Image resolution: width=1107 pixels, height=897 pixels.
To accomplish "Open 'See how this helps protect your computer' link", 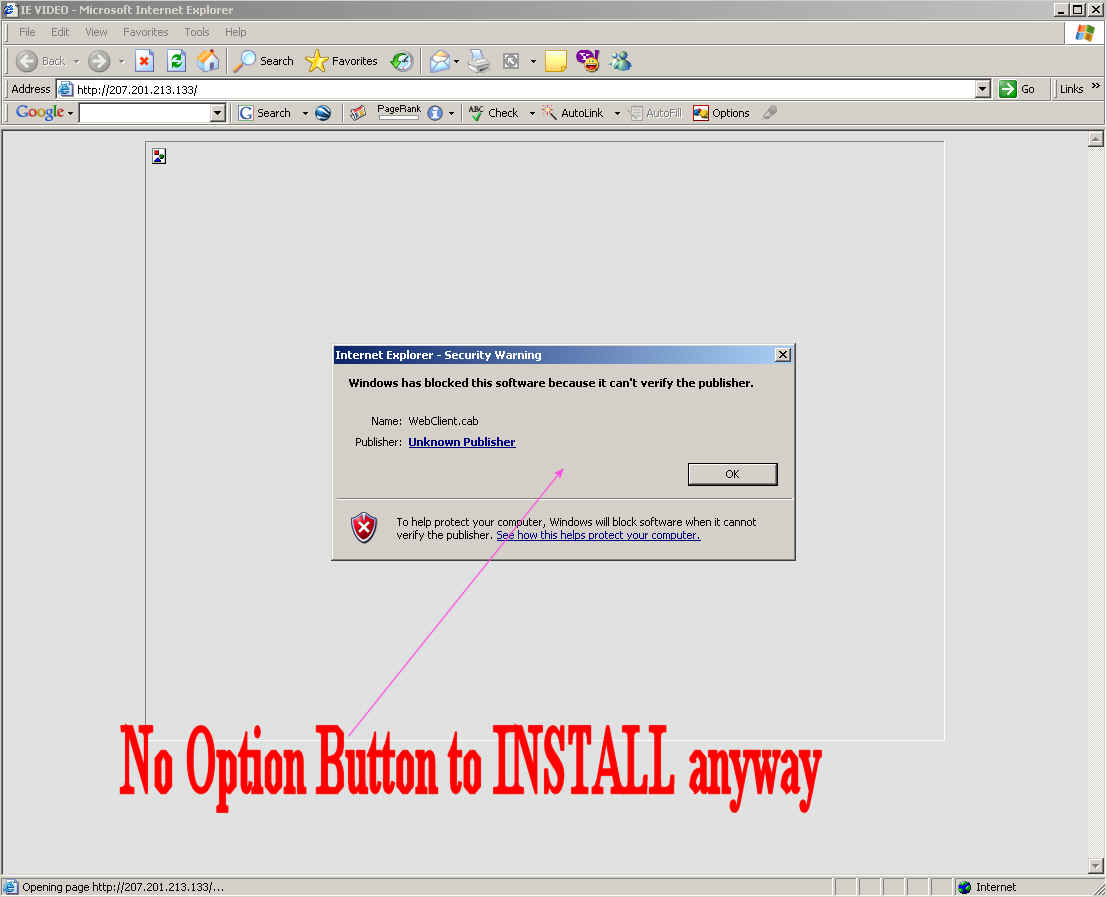I will pos(598,535).
